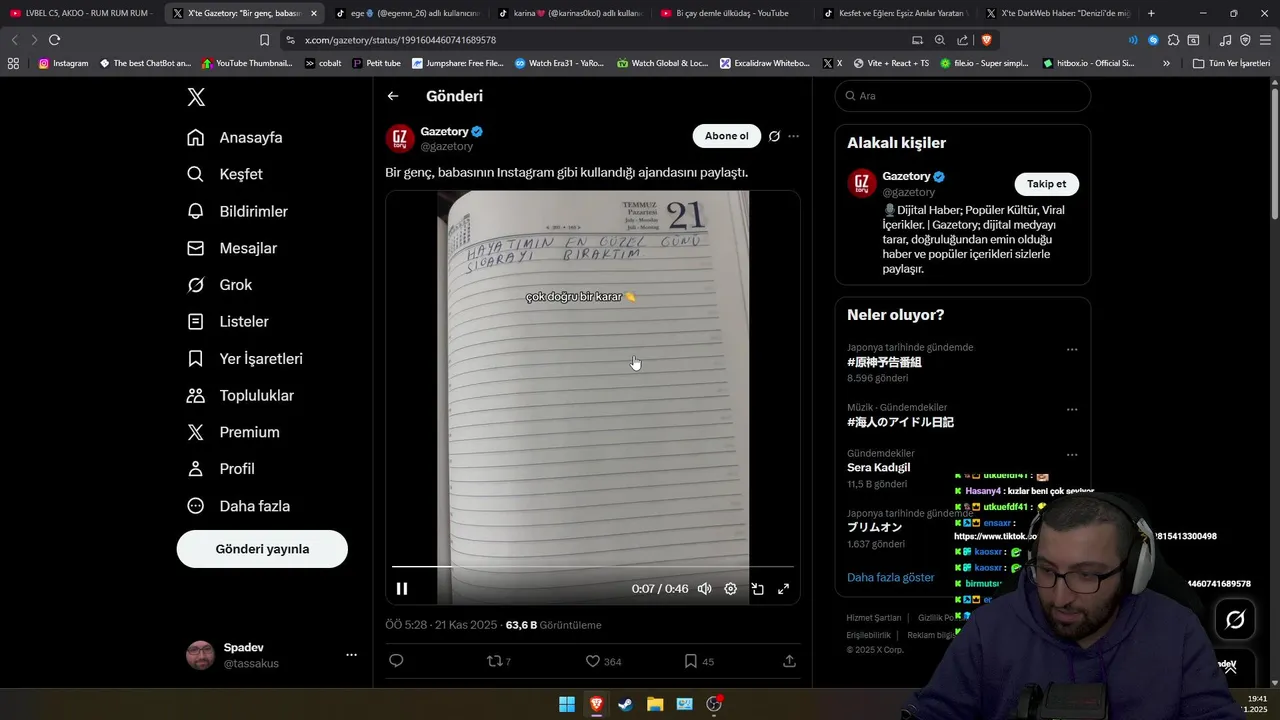
Task: Seek on the video progress bar
Action: click(592, 567)
